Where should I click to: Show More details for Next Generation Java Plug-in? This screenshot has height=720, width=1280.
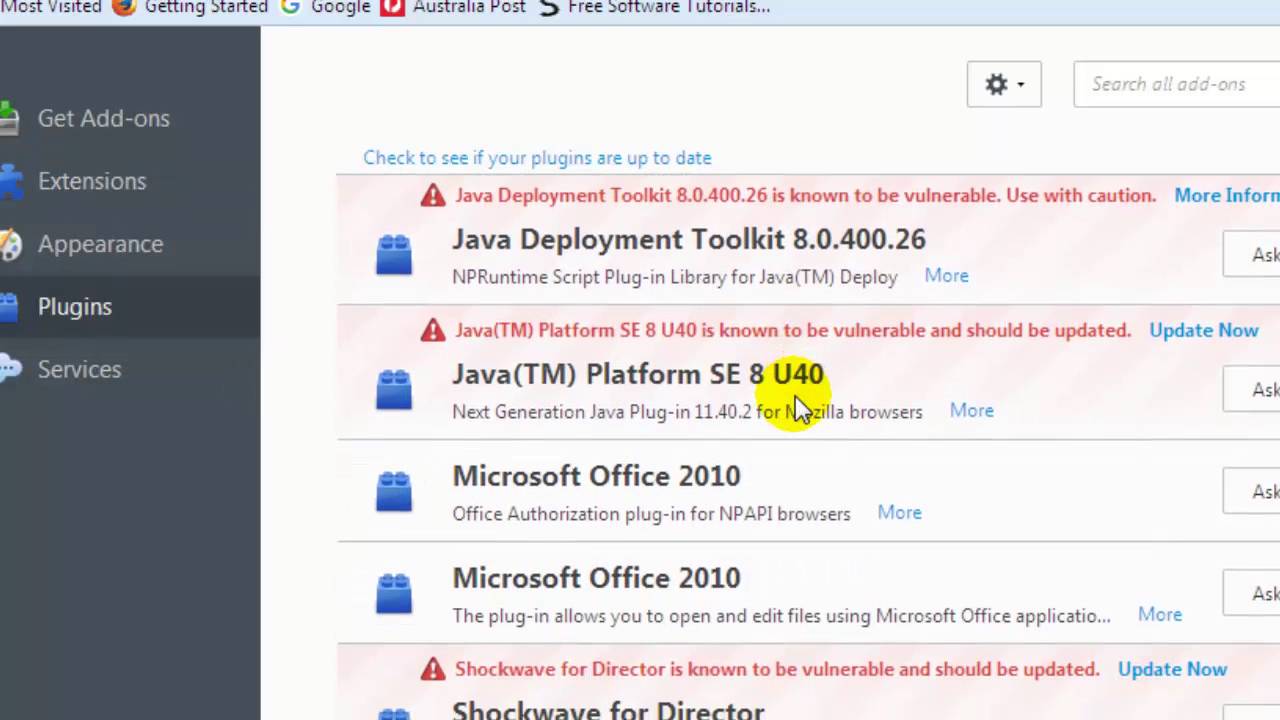(972, 411)
